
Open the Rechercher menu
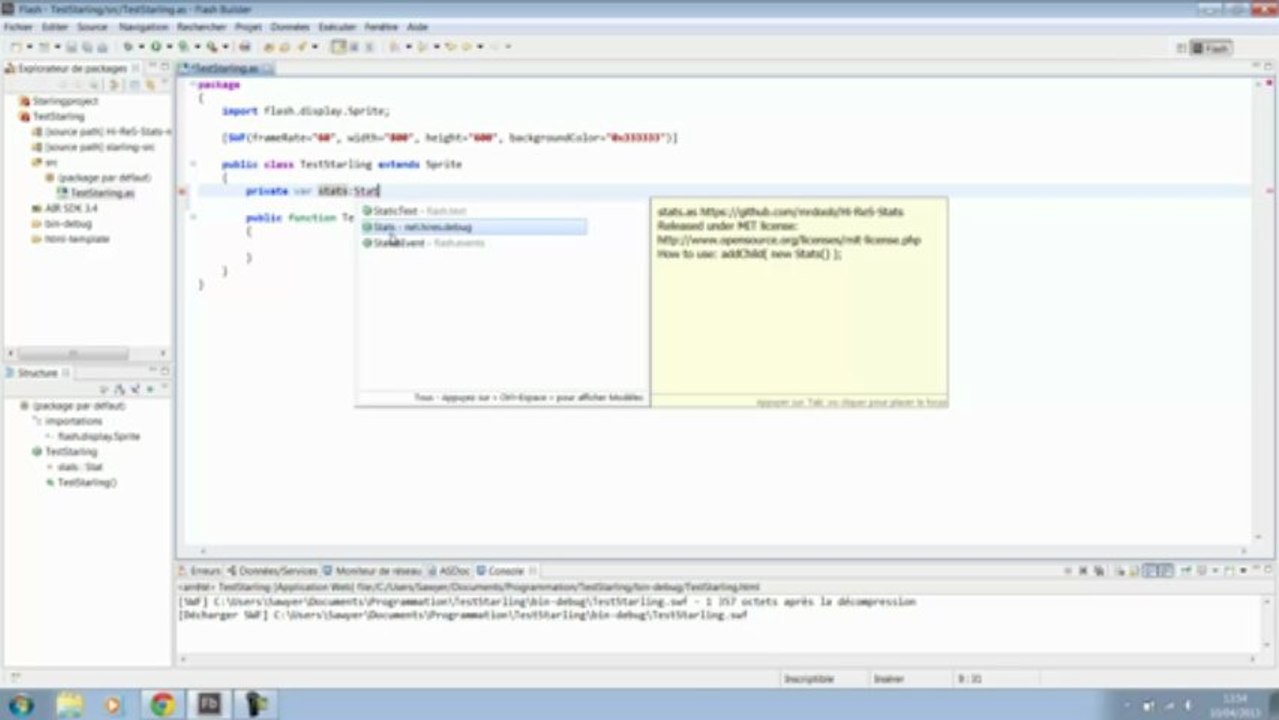201,27
